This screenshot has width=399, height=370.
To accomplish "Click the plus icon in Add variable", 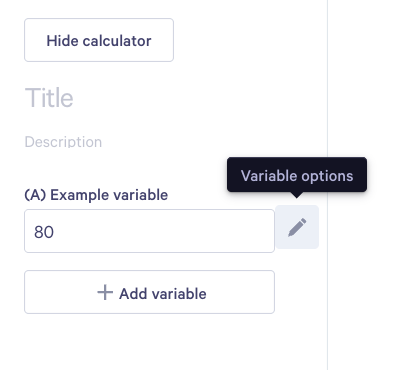I will [x=105, y=293].
